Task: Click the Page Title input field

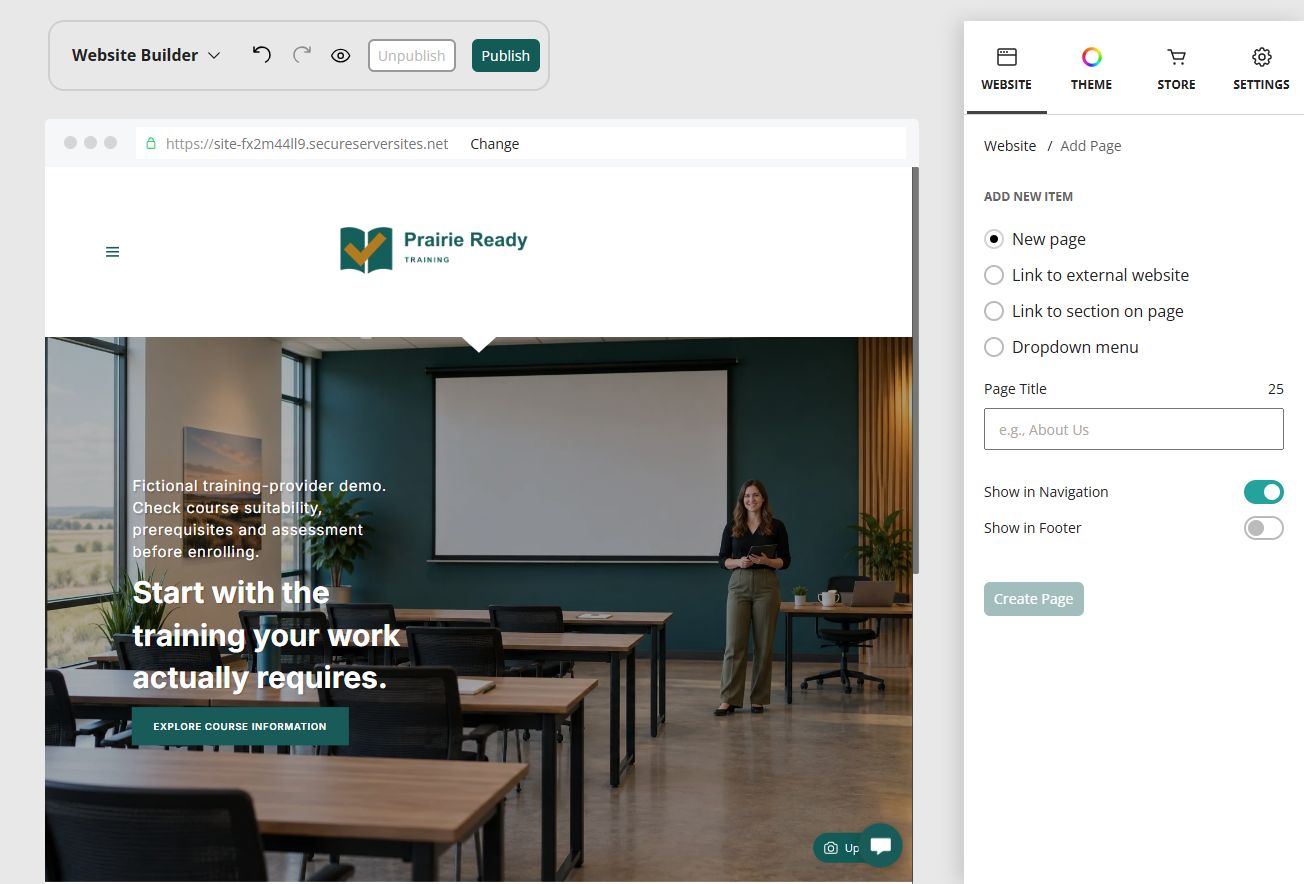Action: click(x=1134, y=429)
